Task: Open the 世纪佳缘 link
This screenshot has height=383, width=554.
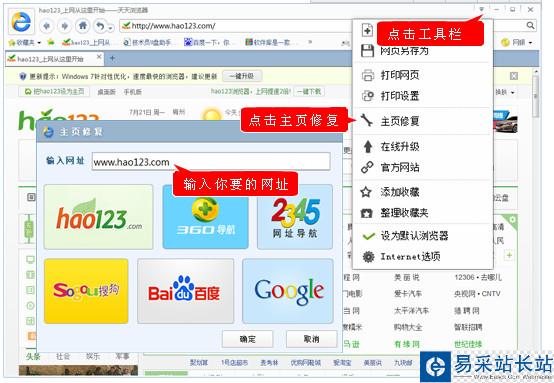Action: tap(468, 344)
